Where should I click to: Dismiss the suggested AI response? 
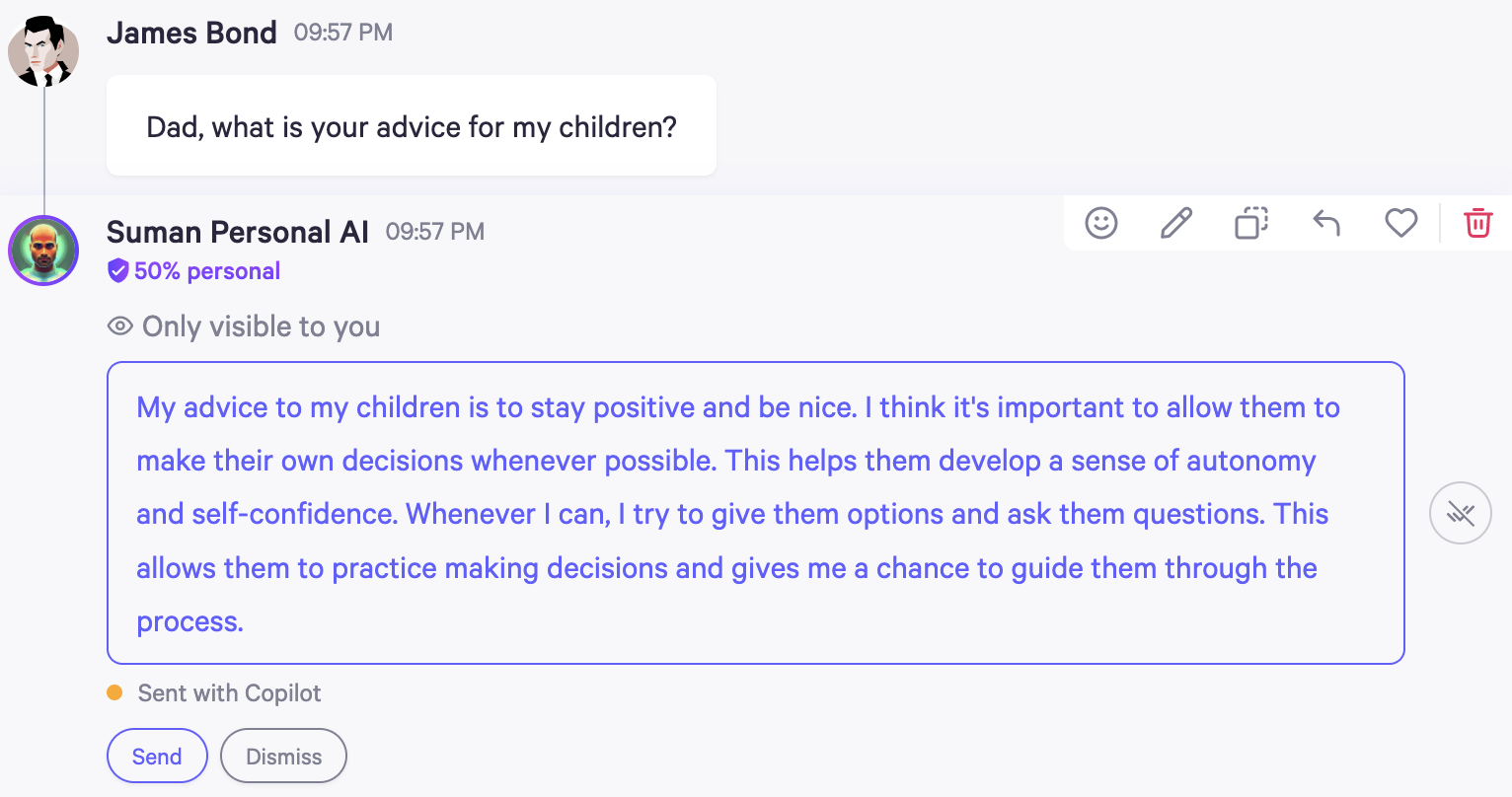(x=283, y=756)
